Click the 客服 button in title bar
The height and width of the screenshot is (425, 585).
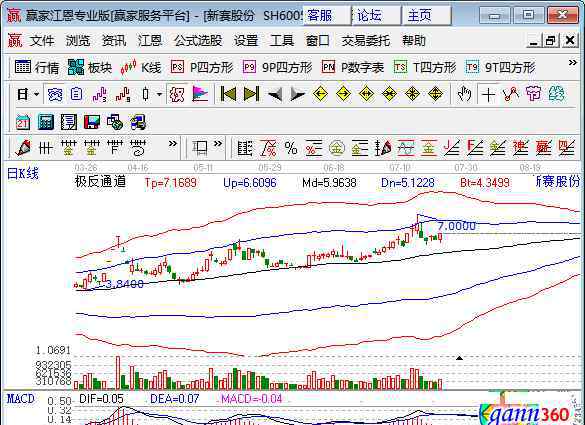pyautogui.click(x=327, y=15)
